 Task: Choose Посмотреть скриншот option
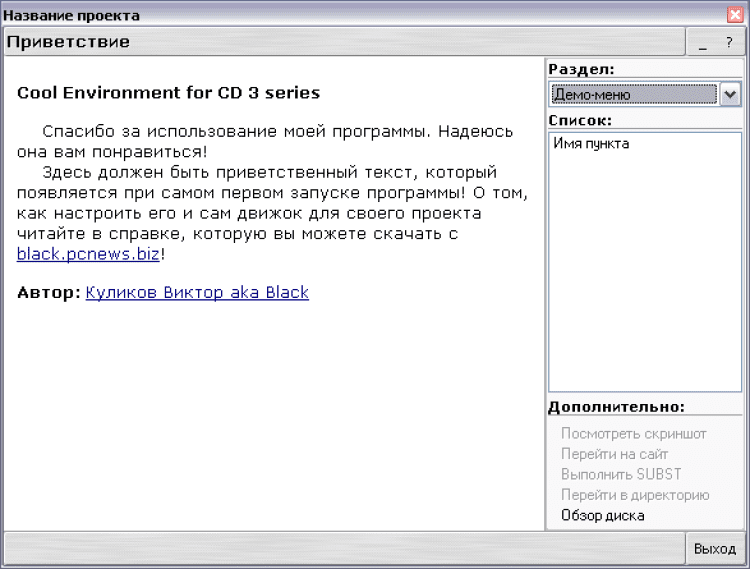point(633,434)
